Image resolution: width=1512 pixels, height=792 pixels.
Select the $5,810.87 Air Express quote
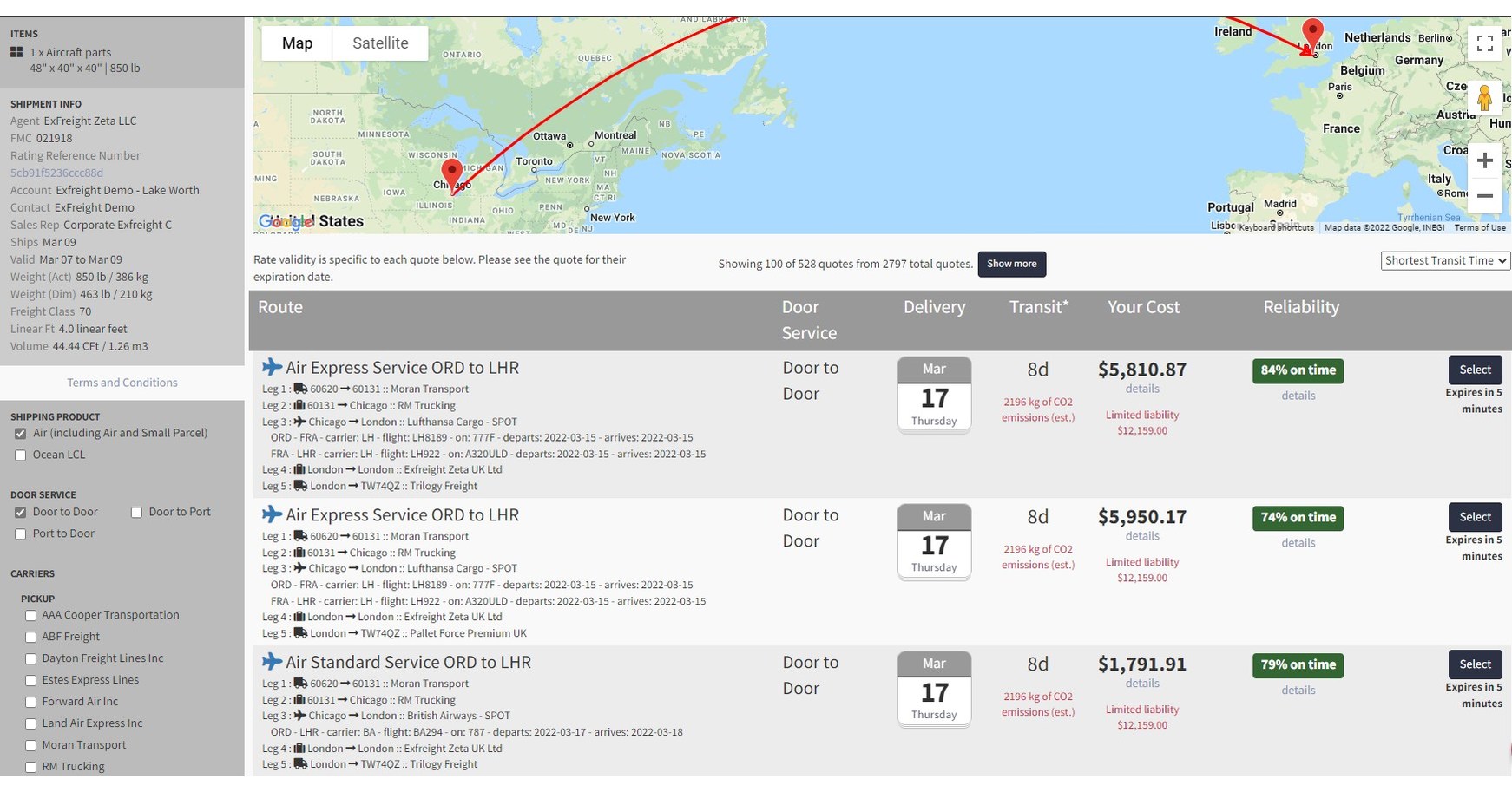click(1475, 370)
